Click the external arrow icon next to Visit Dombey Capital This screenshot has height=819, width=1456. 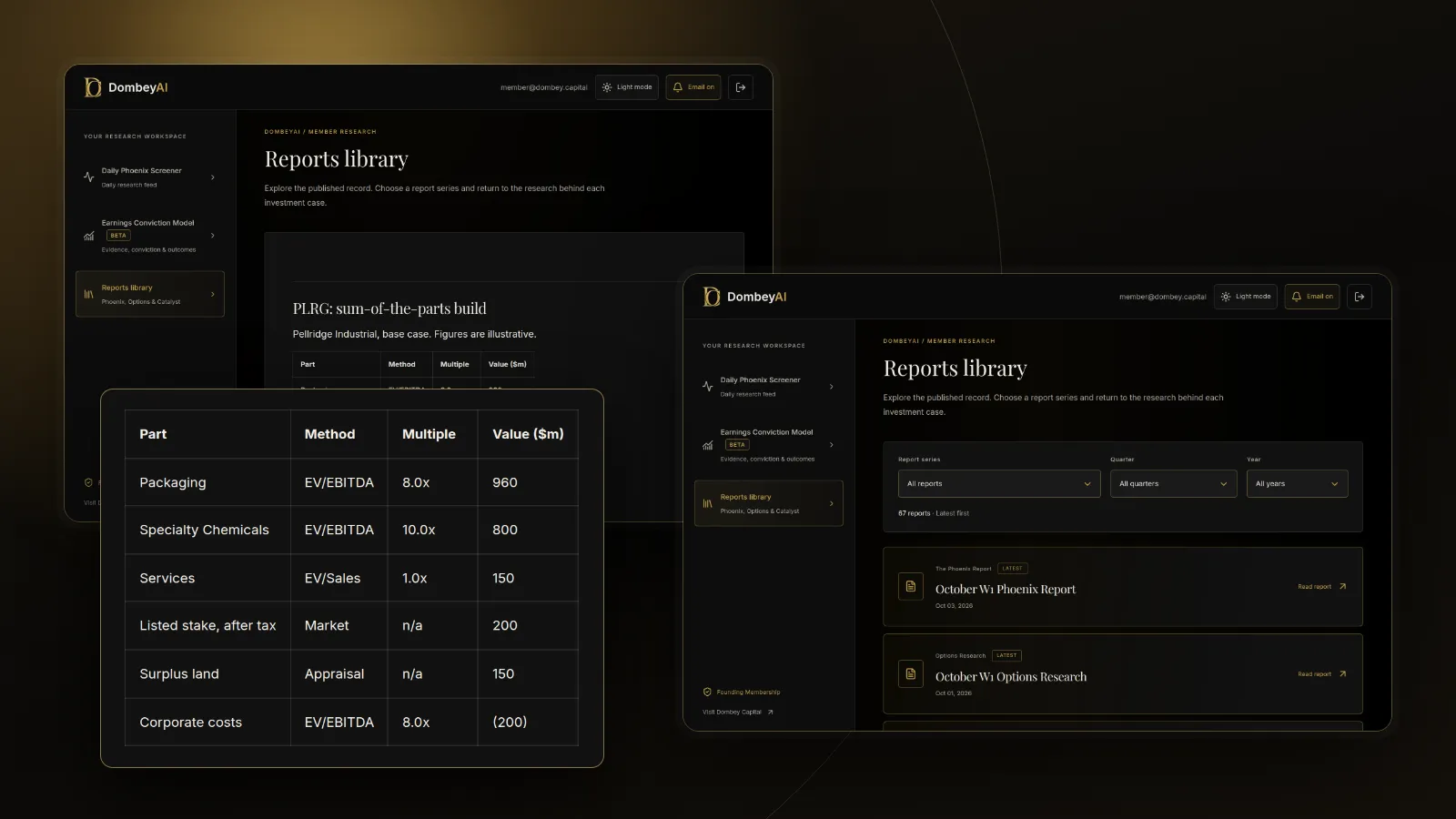770,713
